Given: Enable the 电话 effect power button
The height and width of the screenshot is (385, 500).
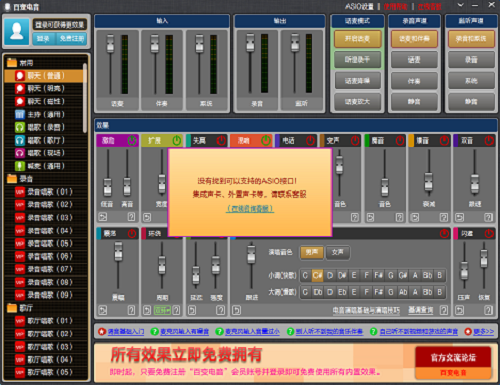Looking at the screenshot, I should [x=310, y=141].
